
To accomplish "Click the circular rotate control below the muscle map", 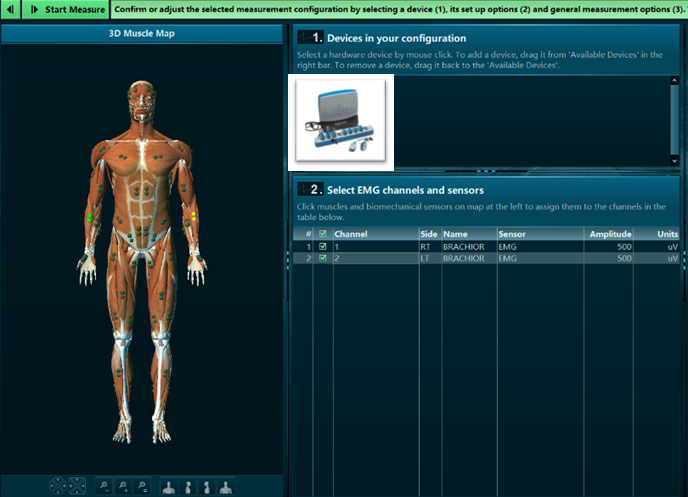I will coord(58,486).
